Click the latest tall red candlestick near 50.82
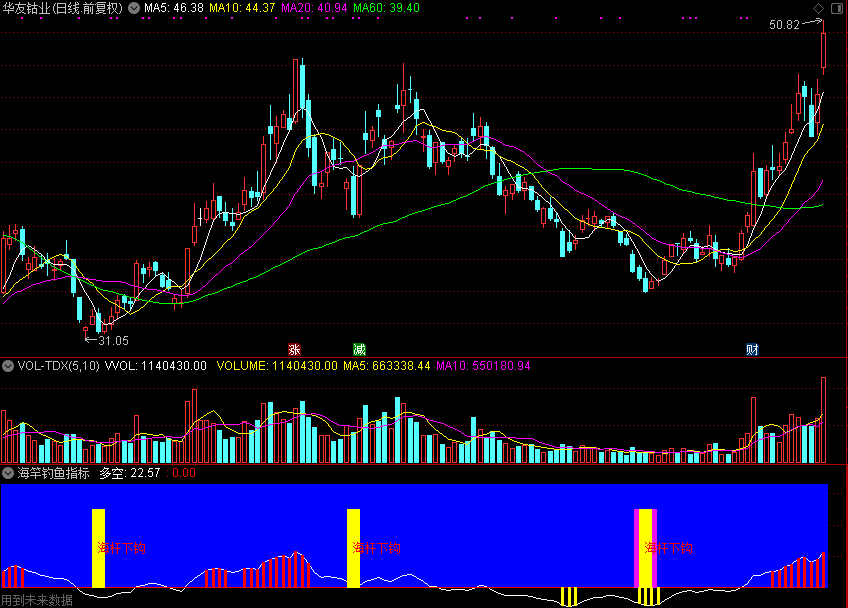 pyautogui.click(x=824, y=49)
